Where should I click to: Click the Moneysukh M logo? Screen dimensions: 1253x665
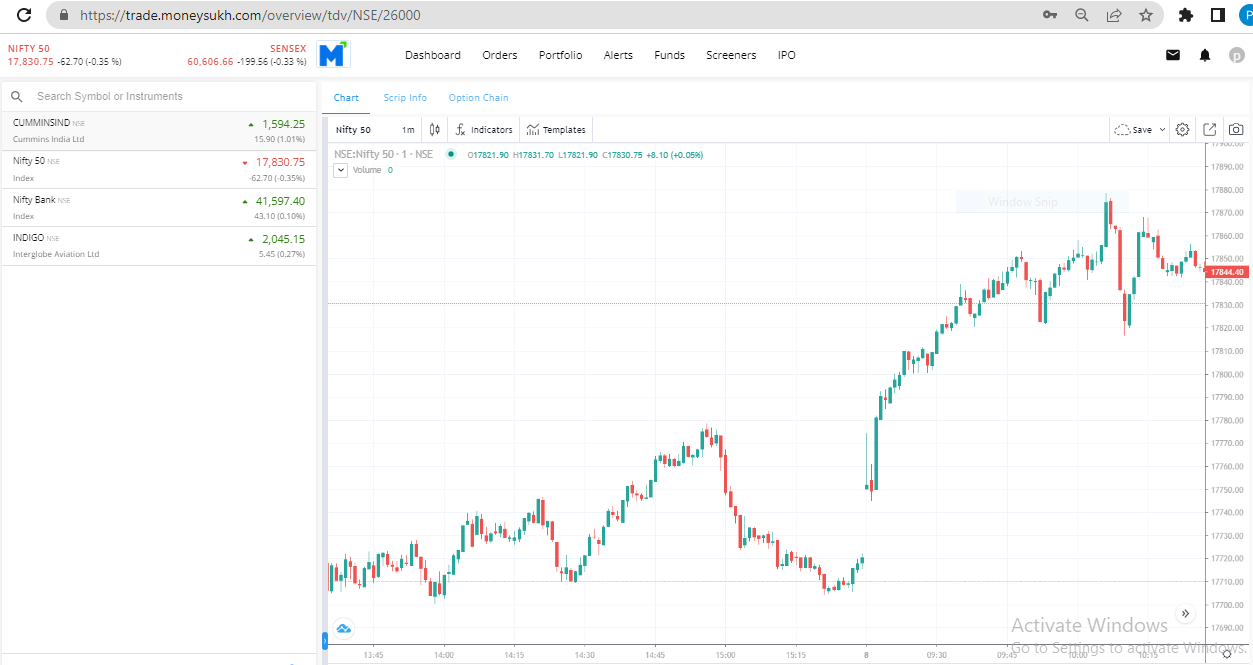pos(333,54)
